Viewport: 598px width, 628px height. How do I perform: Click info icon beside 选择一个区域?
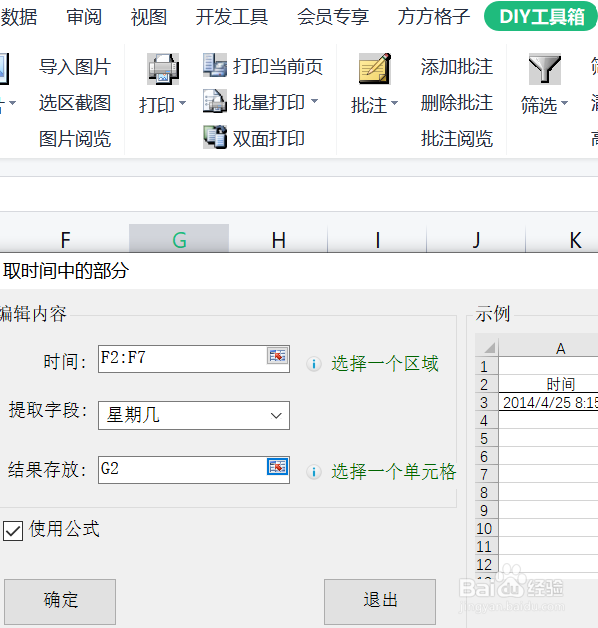[314, 364]
